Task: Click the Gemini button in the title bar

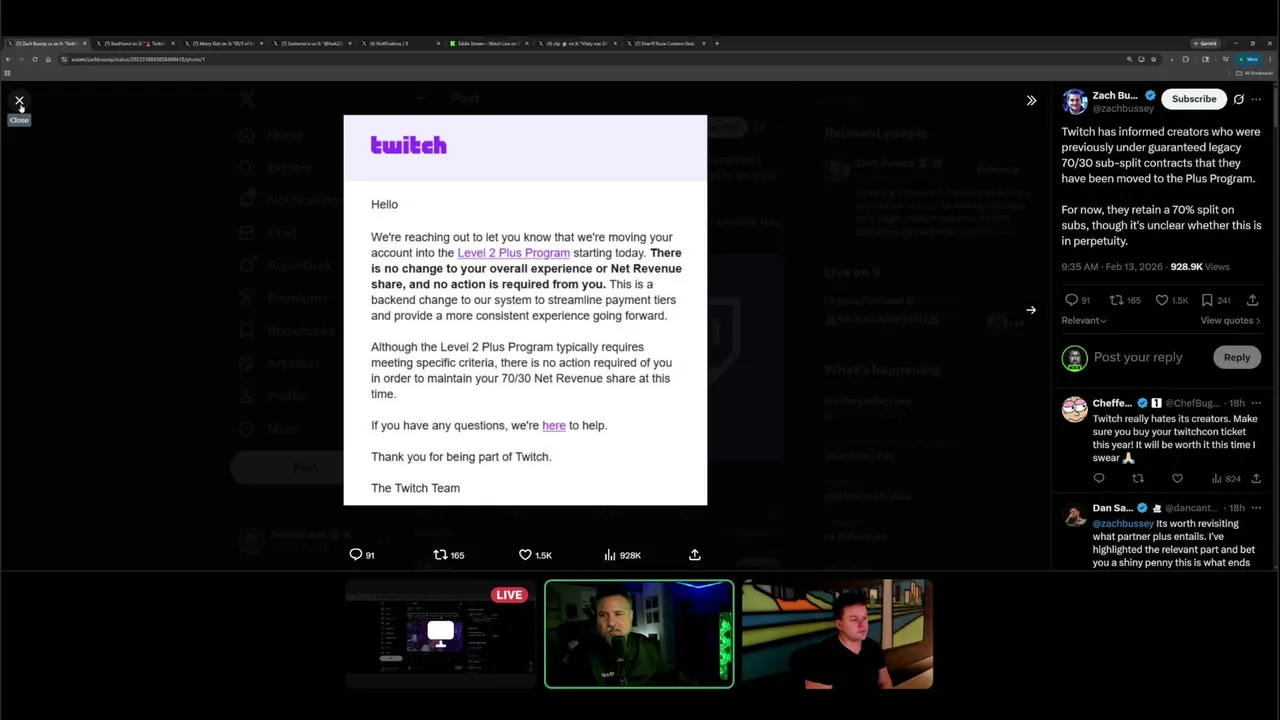Action: pyautogui.click(x=1205, y=43)
